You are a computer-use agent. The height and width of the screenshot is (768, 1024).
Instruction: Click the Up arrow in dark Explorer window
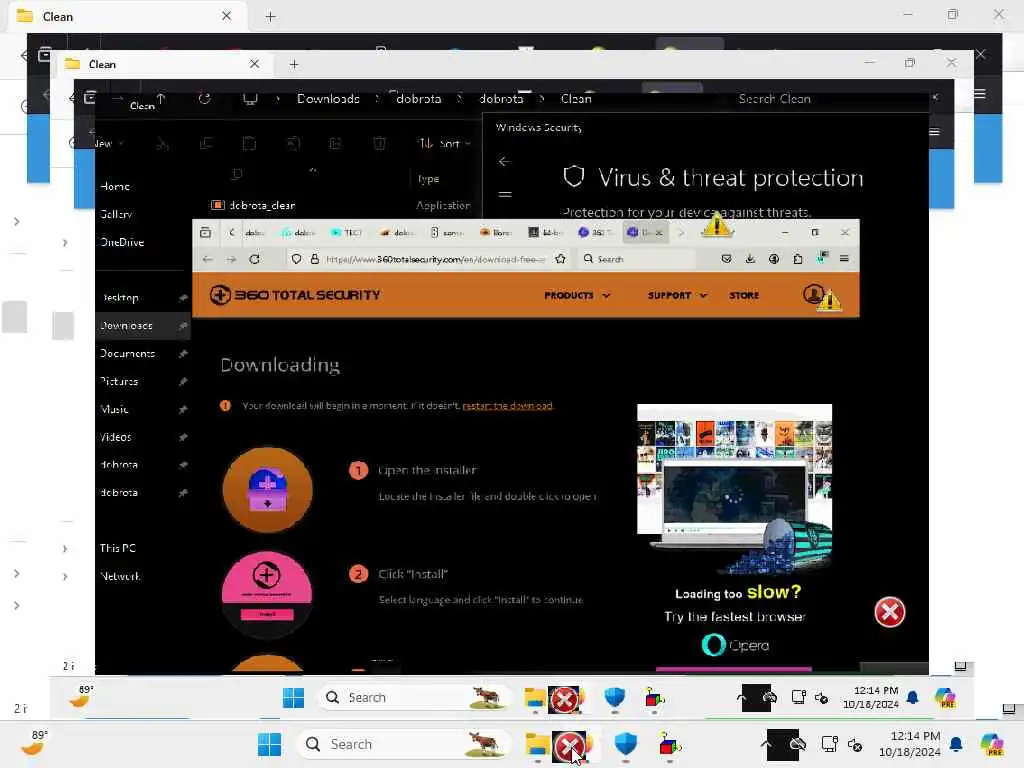161,99
